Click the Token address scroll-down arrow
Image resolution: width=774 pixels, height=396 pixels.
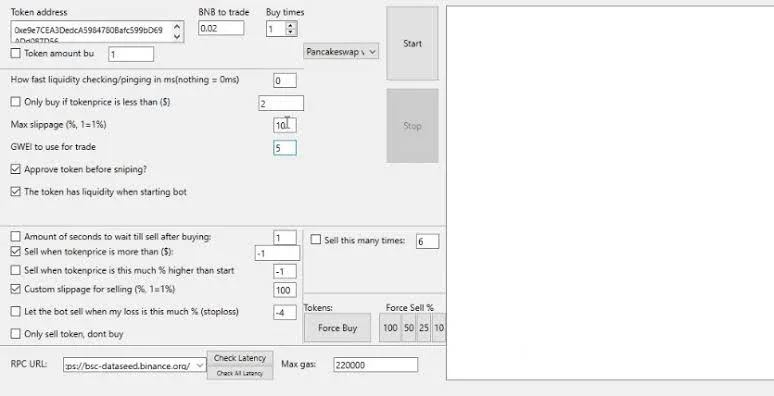pyautogui.click(x=177, y=37)
